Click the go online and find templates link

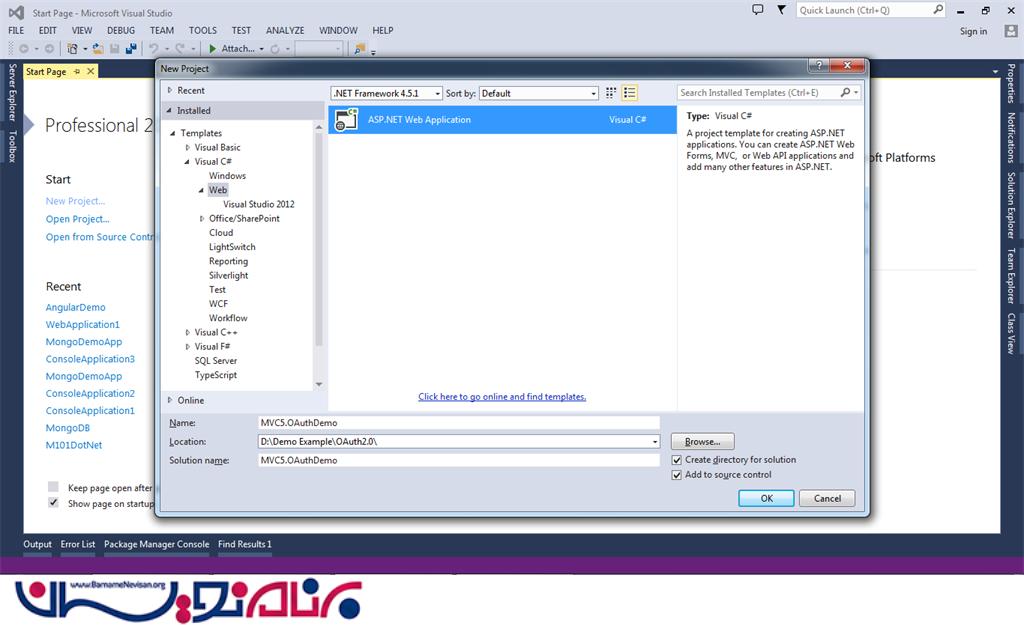click(x=502, y=397)
